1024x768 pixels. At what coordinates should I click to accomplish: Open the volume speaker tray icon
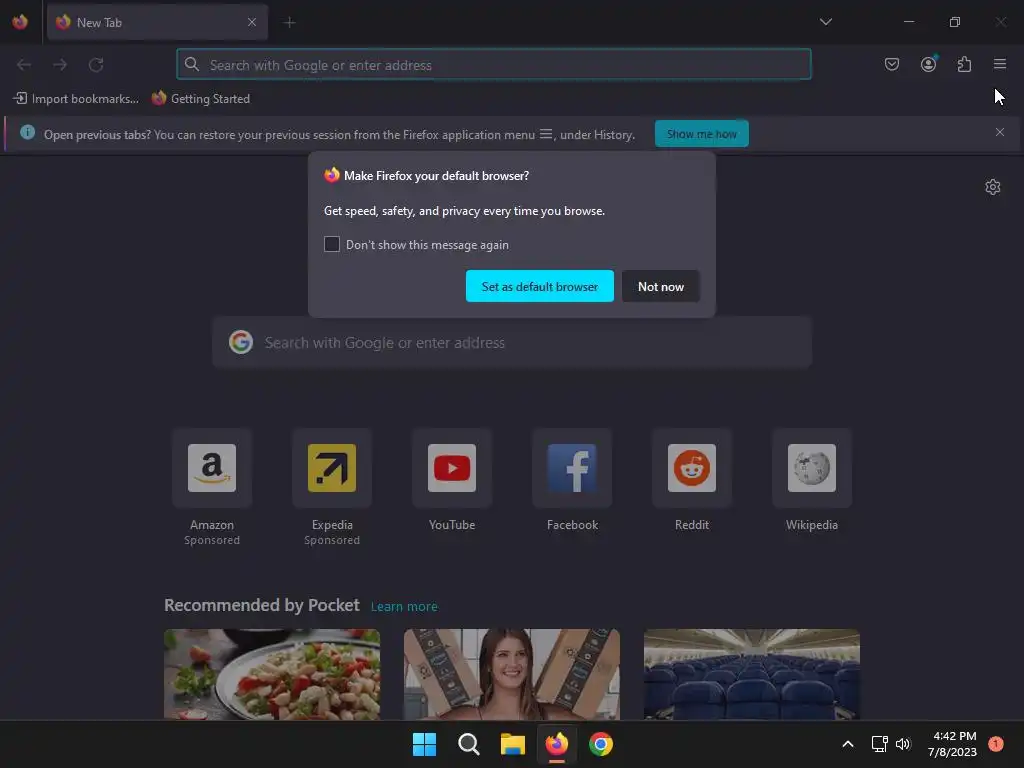903,744
